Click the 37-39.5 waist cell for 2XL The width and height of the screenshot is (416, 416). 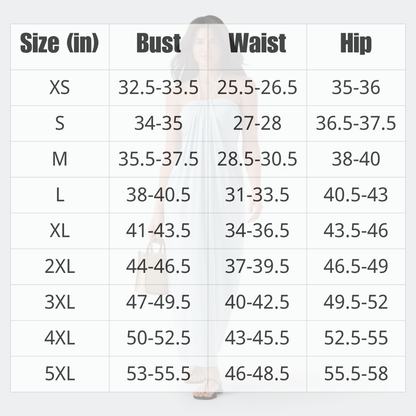coord(257,267)
